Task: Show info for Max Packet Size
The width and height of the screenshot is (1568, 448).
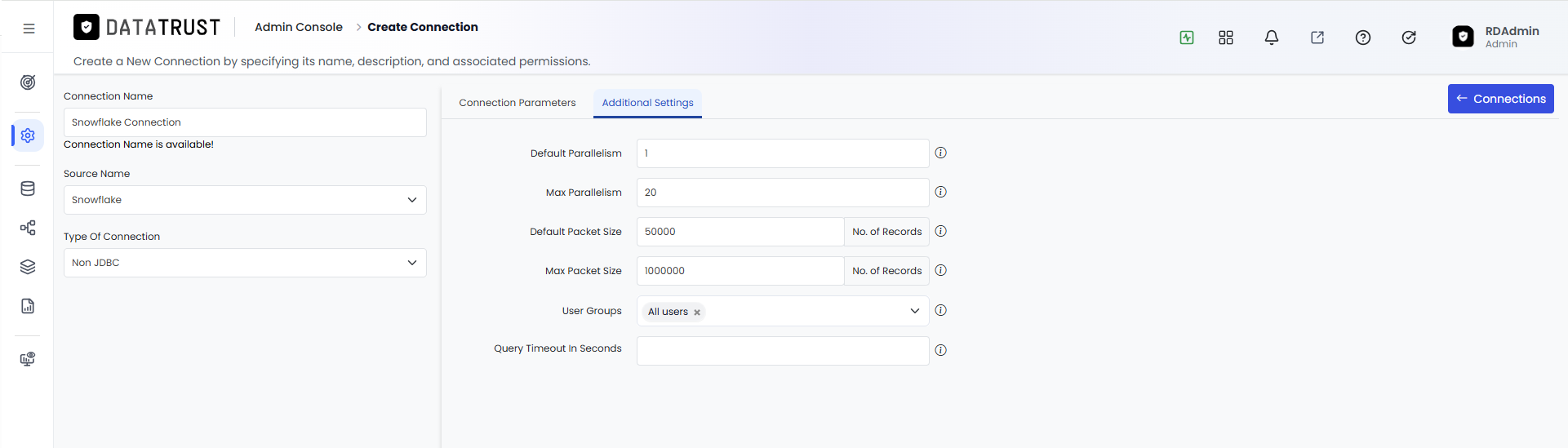Action: pos(941,270)
